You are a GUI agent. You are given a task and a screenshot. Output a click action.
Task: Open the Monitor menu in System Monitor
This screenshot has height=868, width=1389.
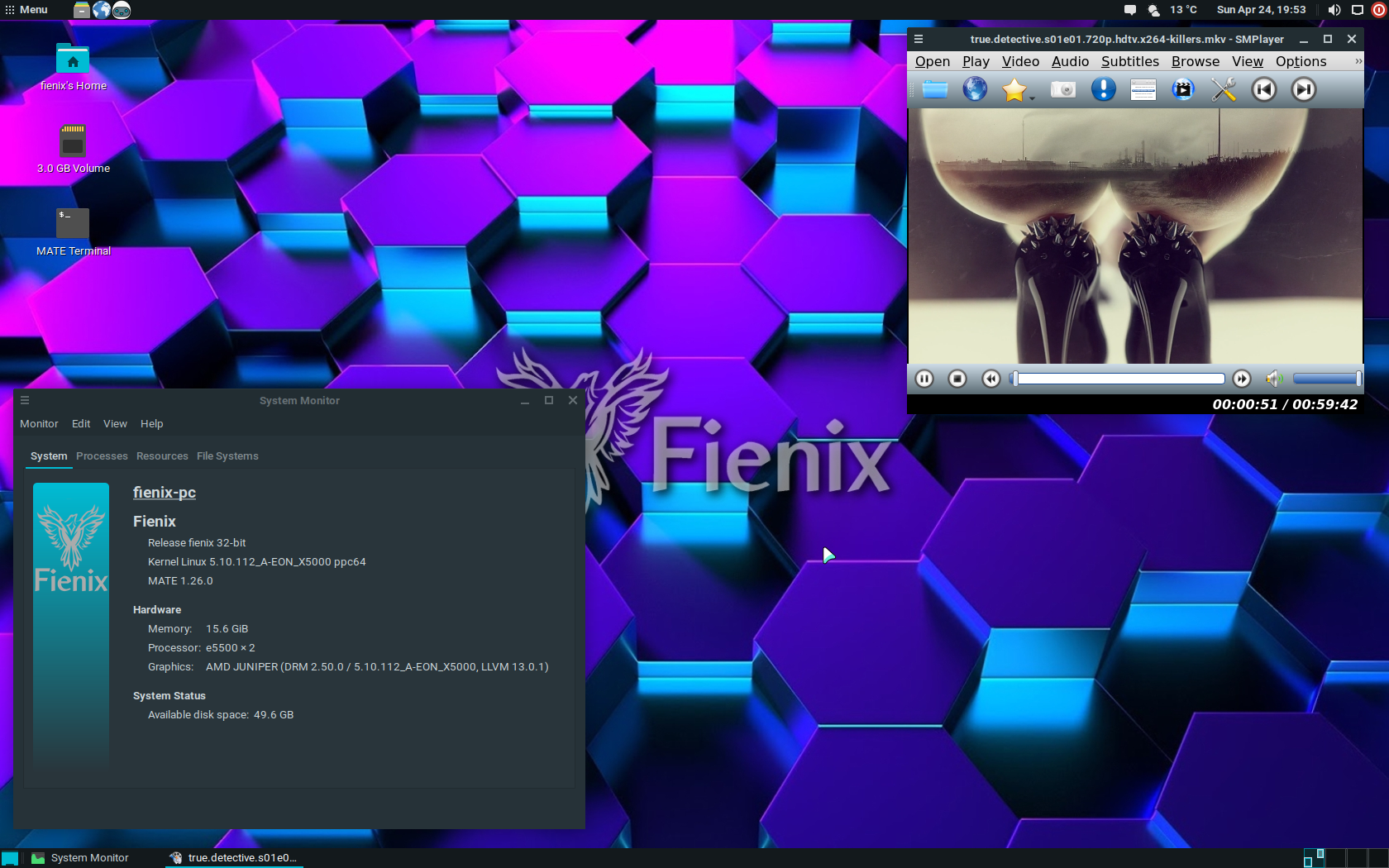(x=39, y=423)
